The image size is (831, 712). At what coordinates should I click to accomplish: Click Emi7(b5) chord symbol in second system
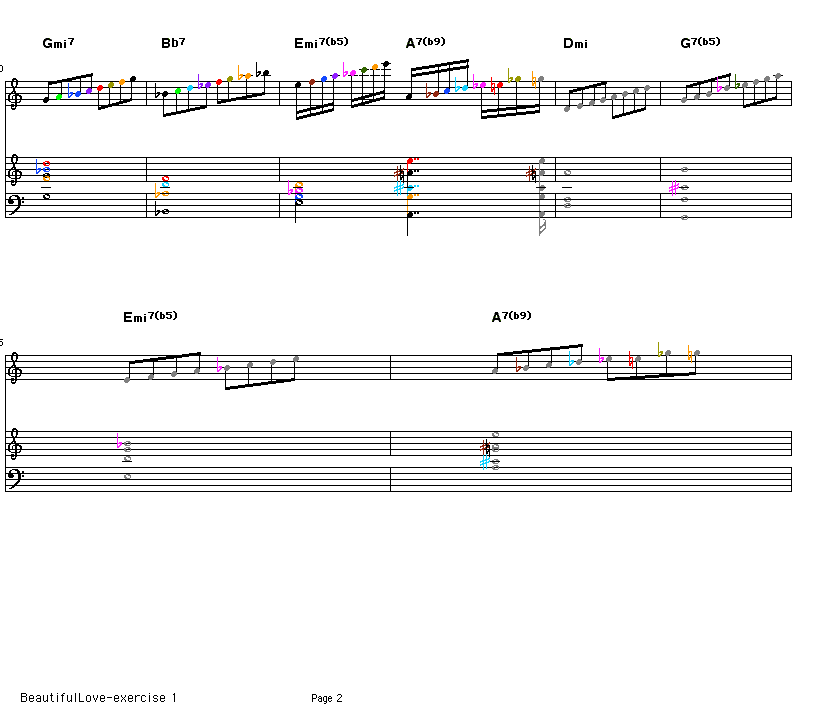click(150, 317)
